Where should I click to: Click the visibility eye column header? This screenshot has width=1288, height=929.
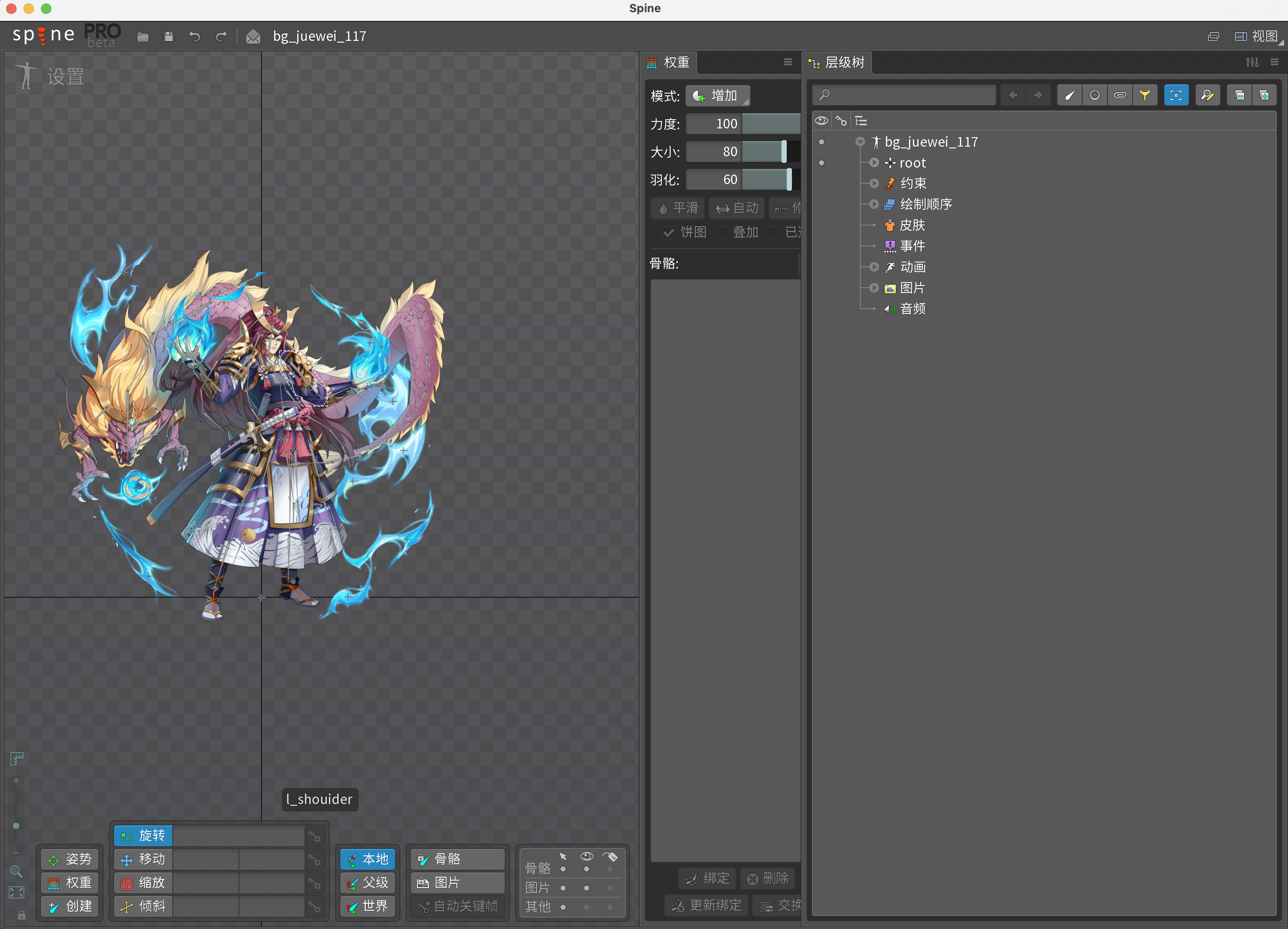click(x=821, y=121)
